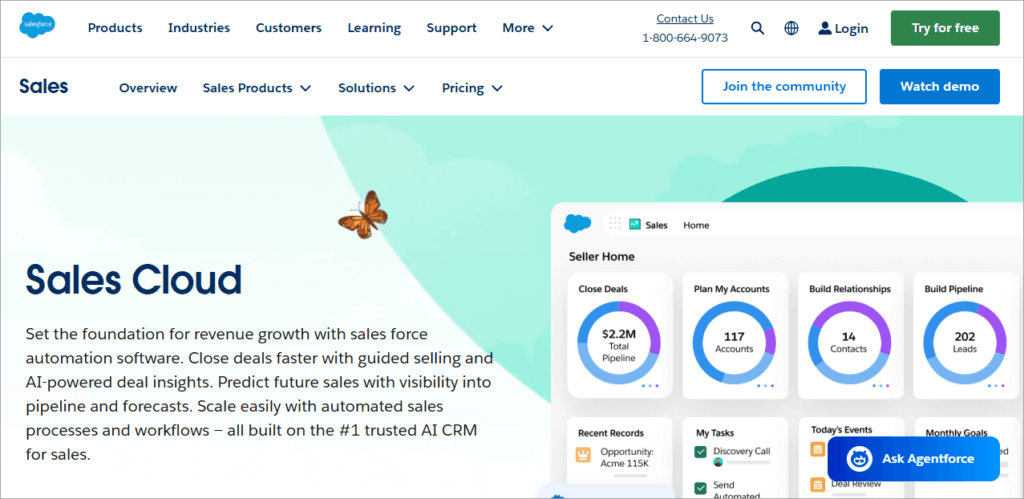Click the Monthly Goals heading

coord(956,433)
